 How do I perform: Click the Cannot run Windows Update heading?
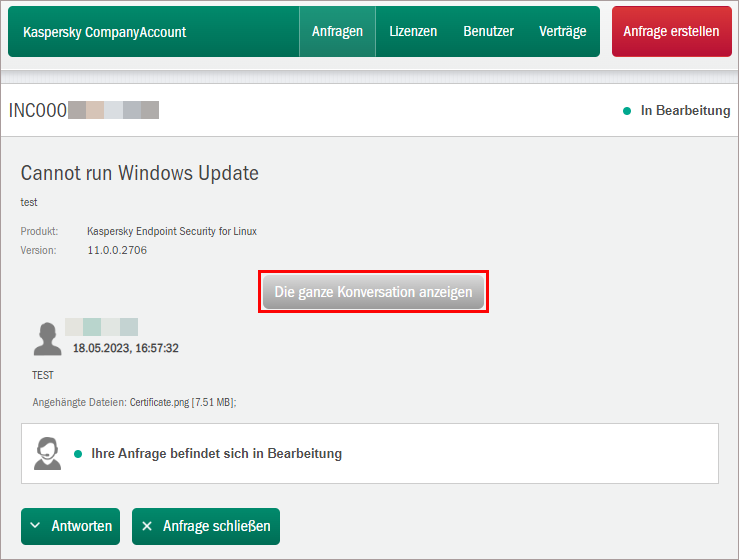pos(140,173)
